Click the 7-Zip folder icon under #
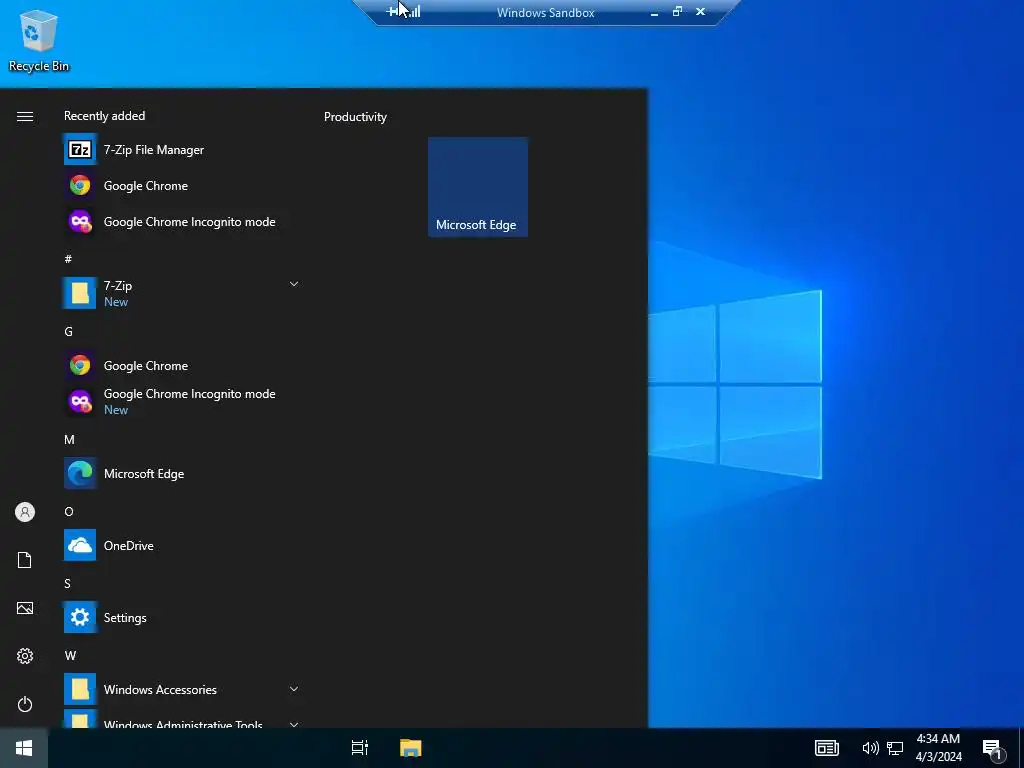Screen dimensions: 1024x768 [80, 293]
